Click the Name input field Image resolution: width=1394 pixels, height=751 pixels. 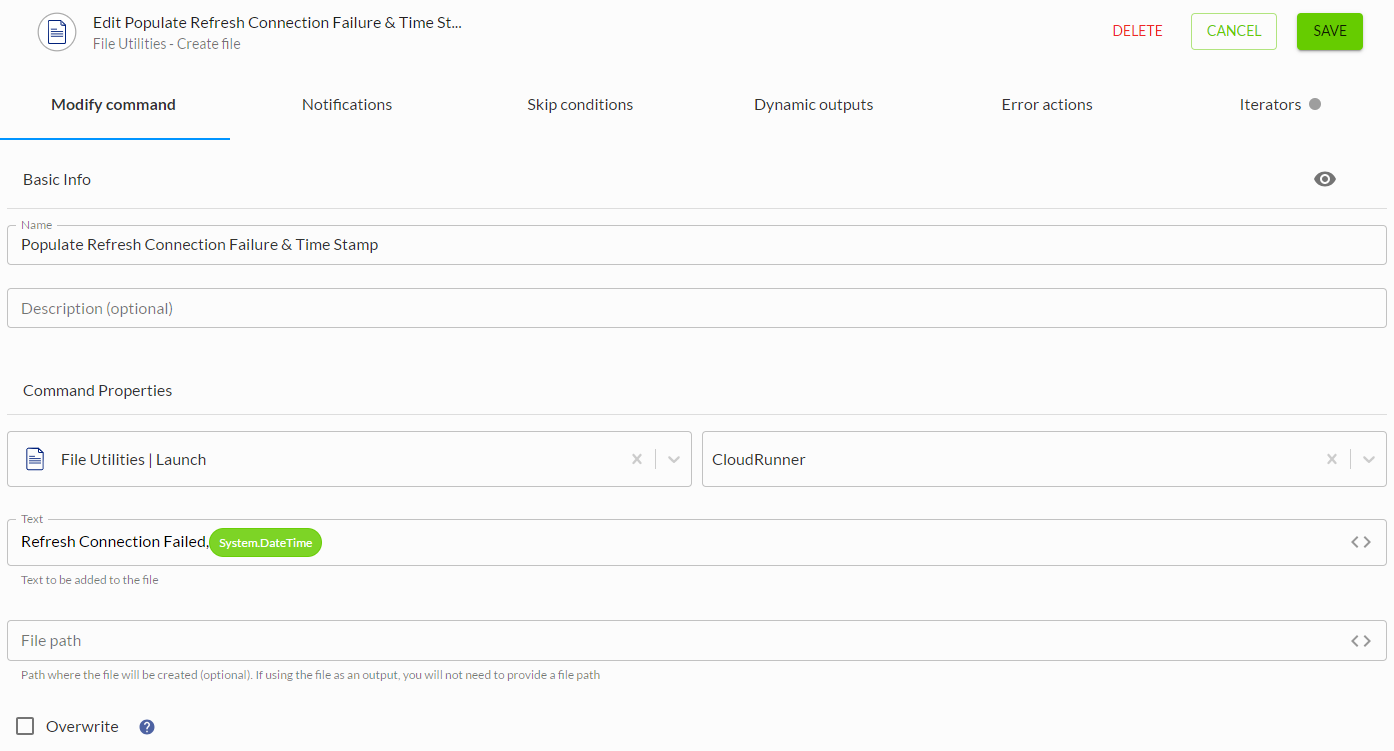point(697,245)
